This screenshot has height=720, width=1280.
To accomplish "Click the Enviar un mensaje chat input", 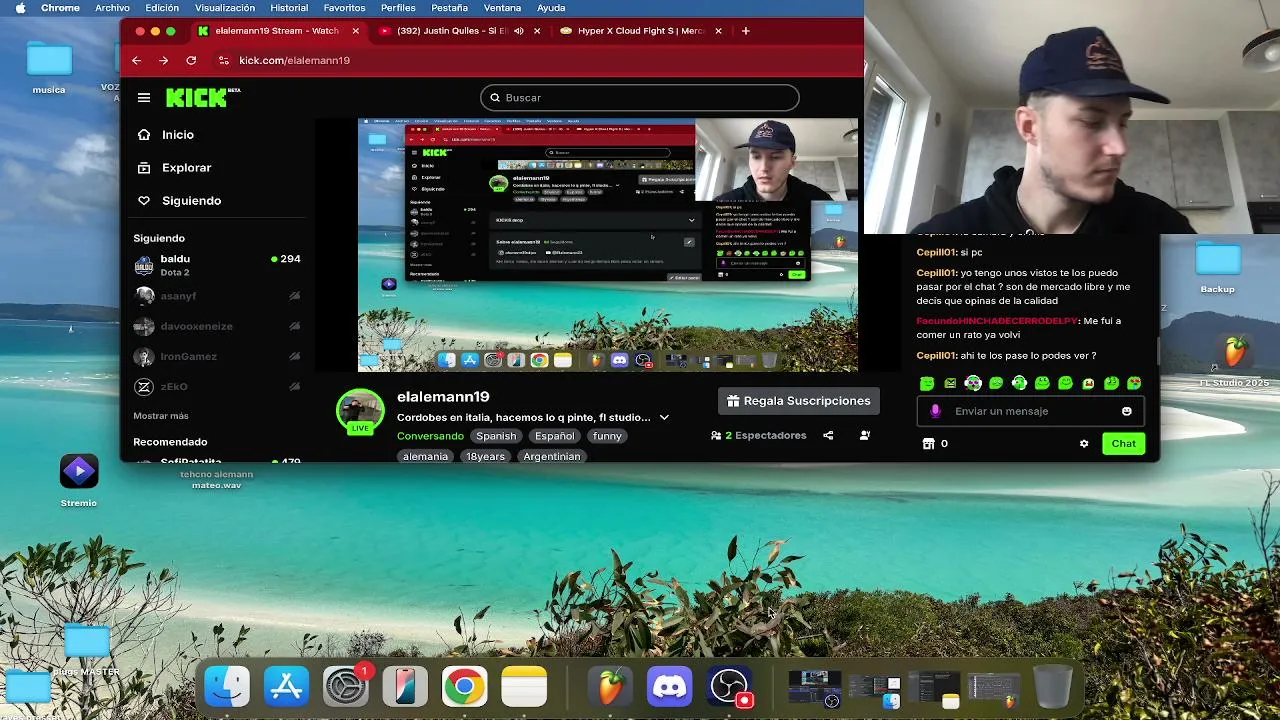I will [x=1030, y=411].
